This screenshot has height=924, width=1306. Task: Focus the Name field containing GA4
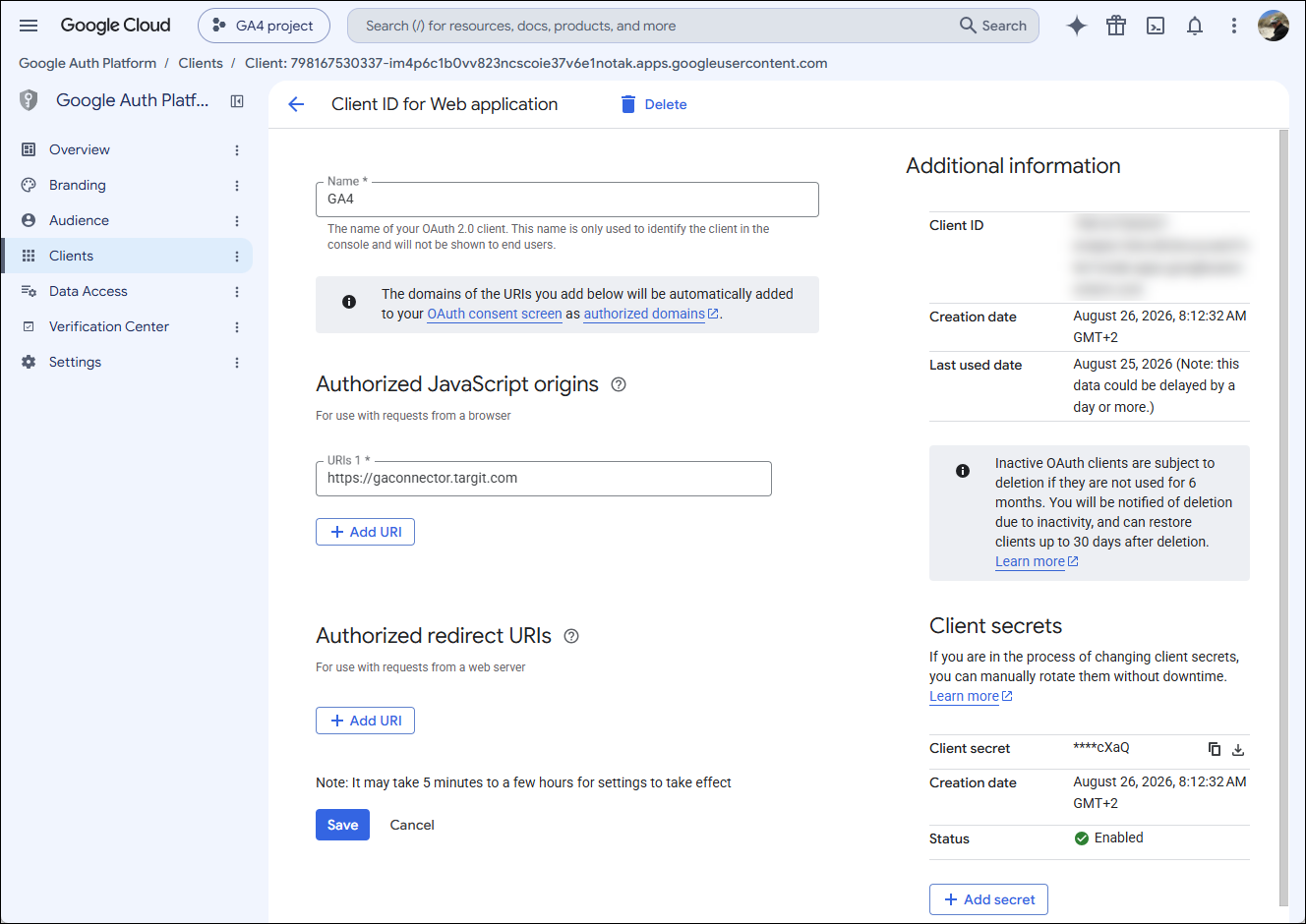(x=567, y=200)
